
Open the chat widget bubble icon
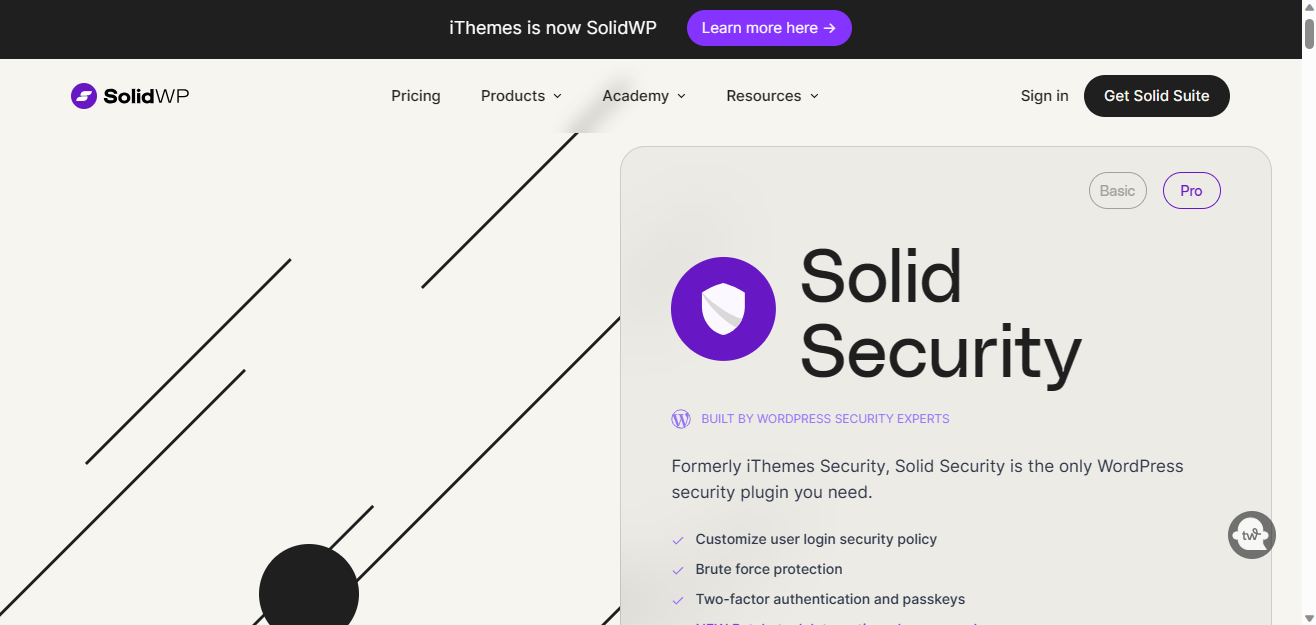tap(1251, 535)
